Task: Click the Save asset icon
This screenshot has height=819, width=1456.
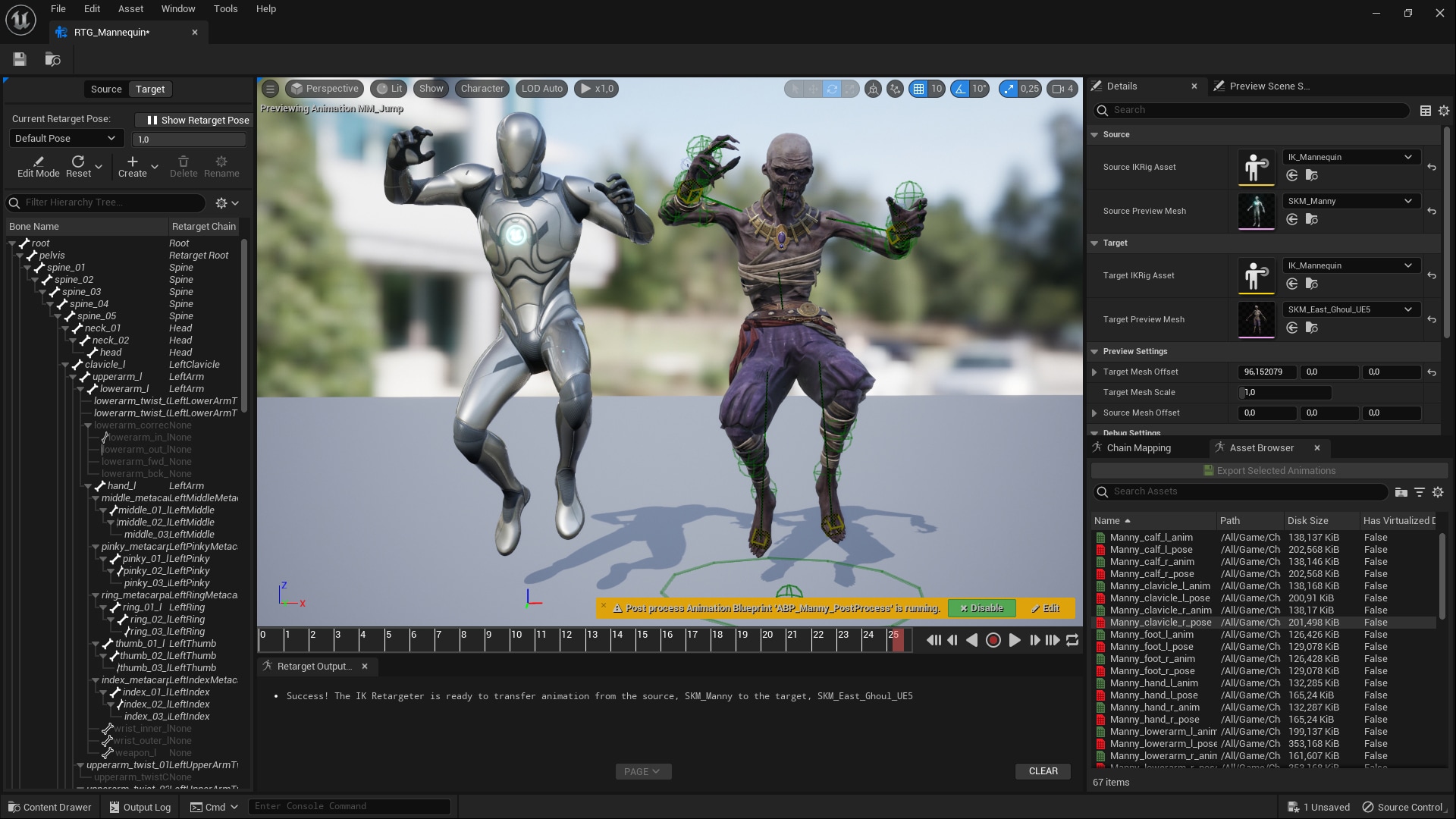Action: click(20, 59)
